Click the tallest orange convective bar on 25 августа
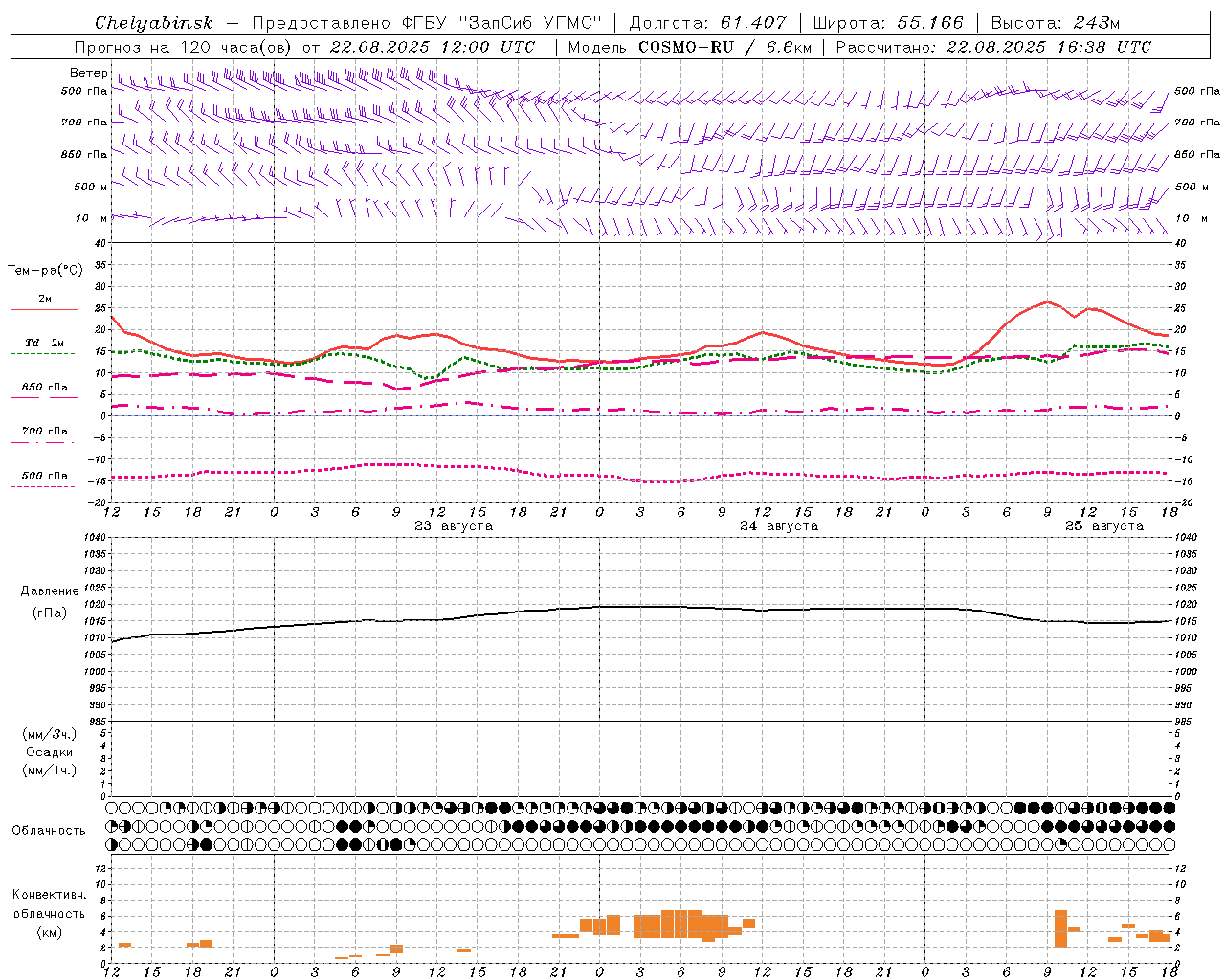Image resolution: width=1225 pixels, height=980 pixels. (x=1060, y=928)
